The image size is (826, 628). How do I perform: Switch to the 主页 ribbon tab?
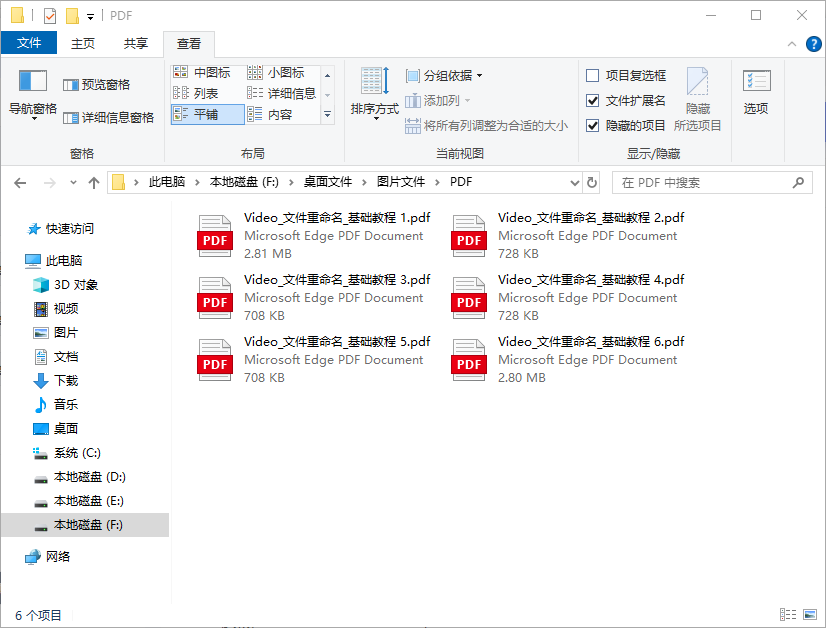[82, 43]
